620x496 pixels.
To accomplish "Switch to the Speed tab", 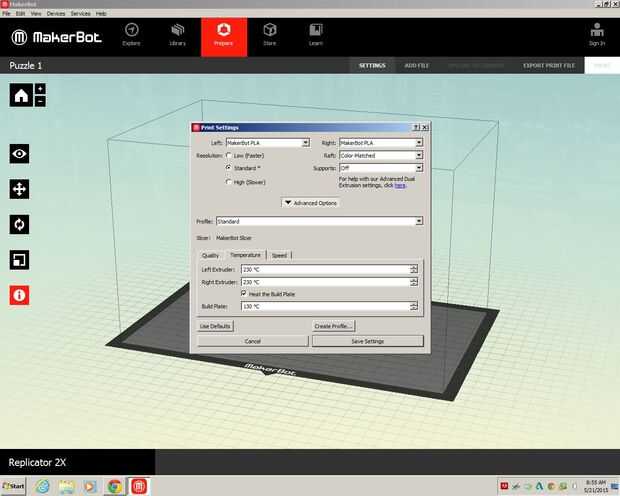I will click(x=279, y=256).
